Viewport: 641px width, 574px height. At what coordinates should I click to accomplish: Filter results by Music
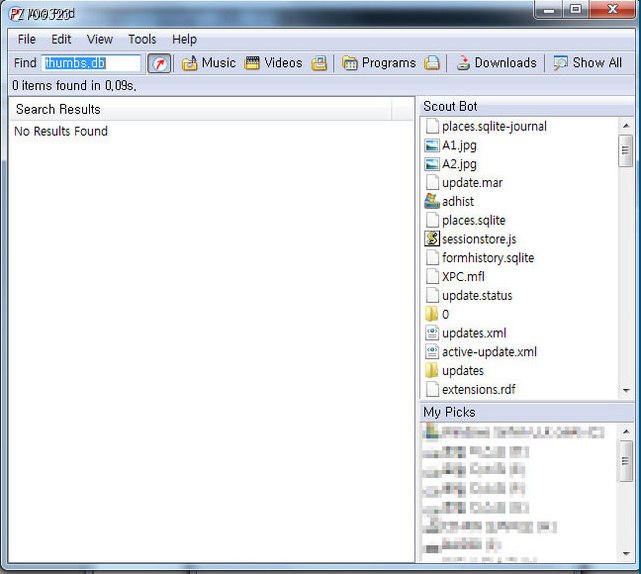point(209,63)
